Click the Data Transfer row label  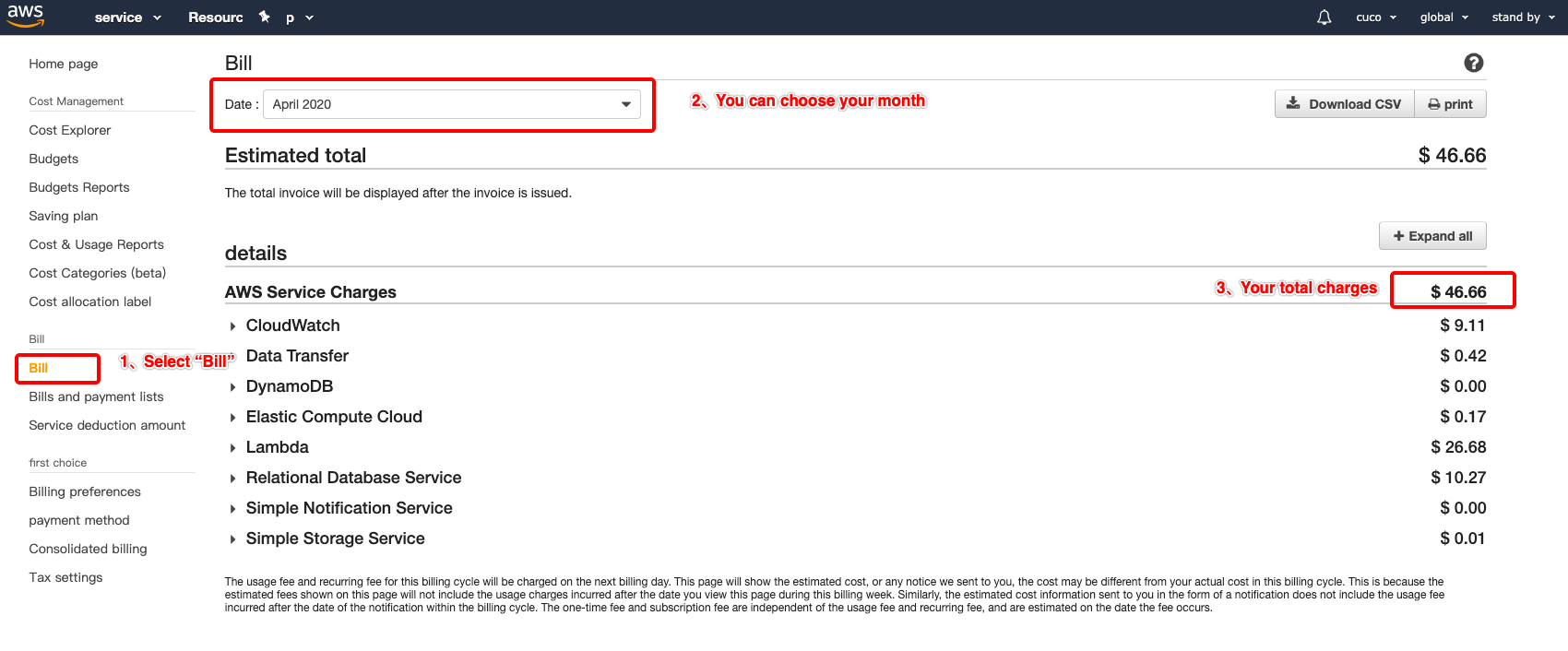297,356
